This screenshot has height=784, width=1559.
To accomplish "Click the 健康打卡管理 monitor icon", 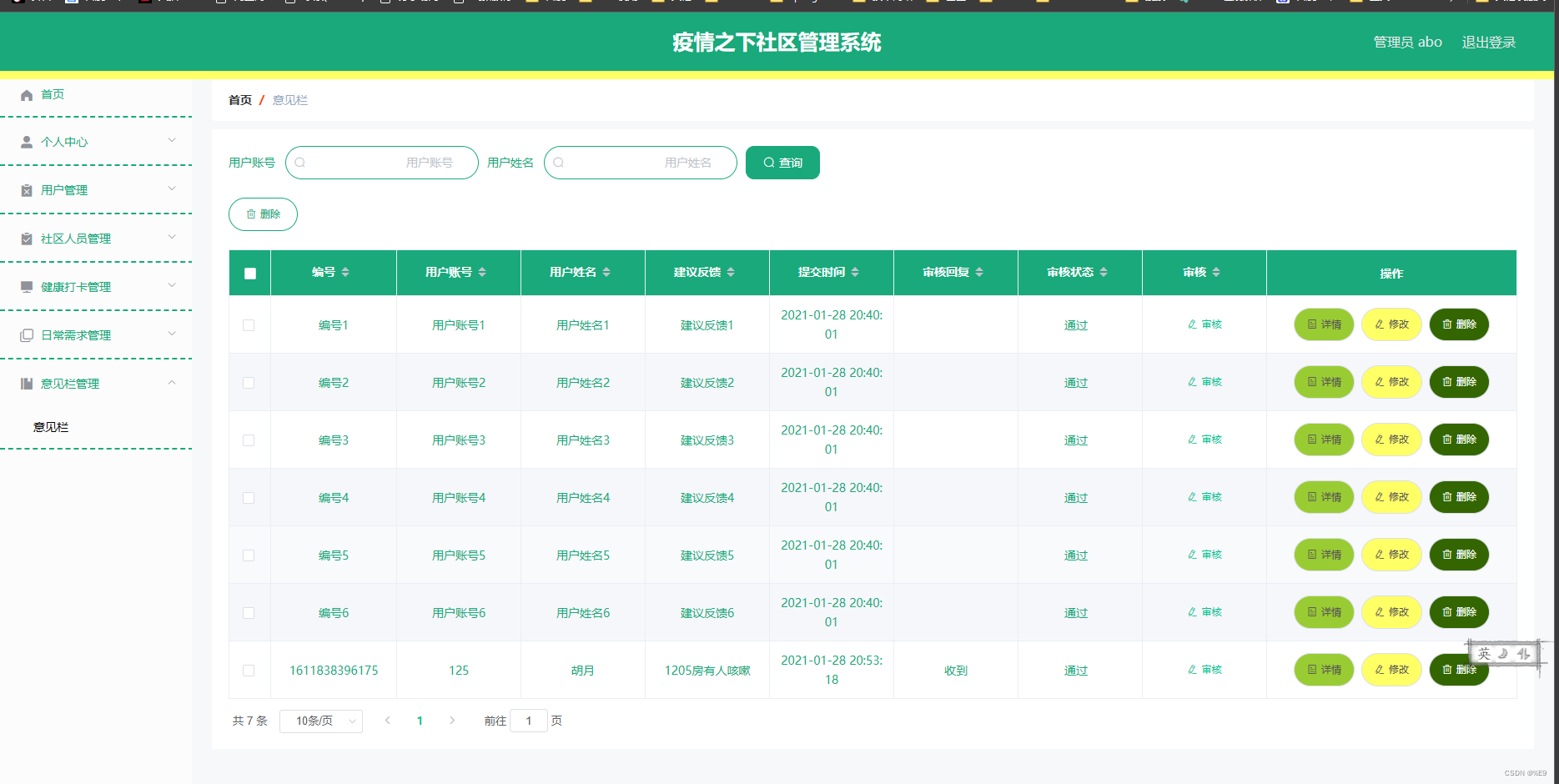I will click(27, 287).
